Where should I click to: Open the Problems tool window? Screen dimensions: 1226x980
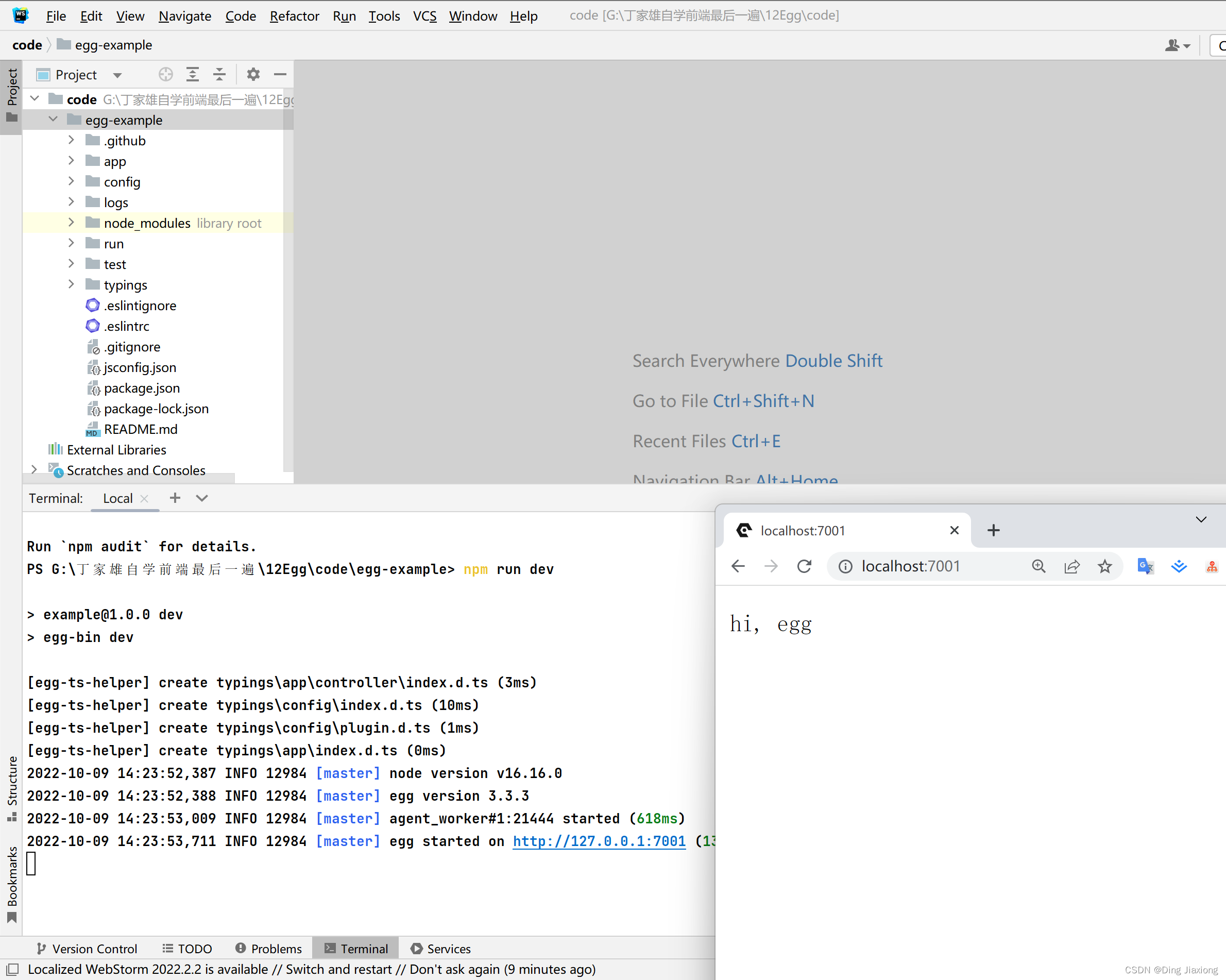[268, 948]
